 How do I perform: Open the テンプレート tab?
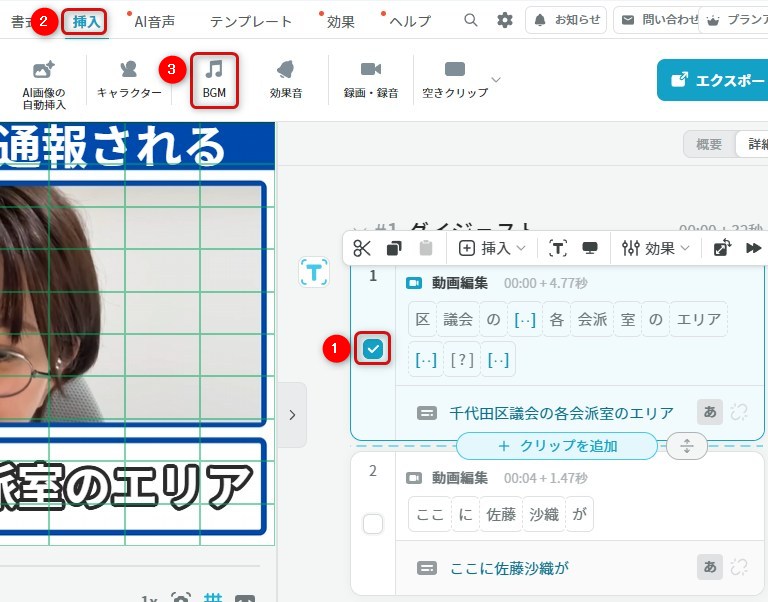click(x=251, y=21)
